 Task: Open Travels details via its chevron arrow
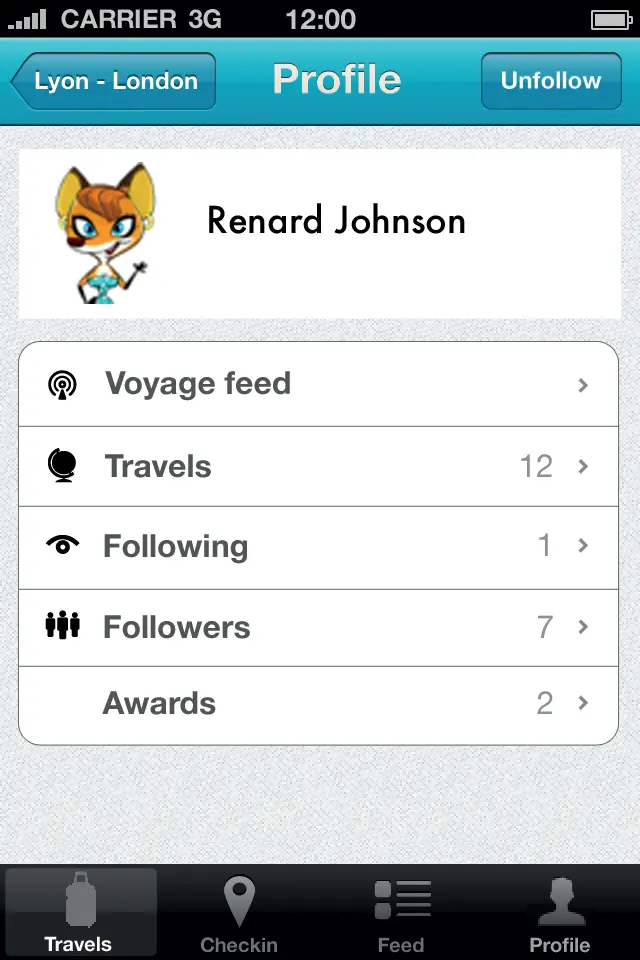583,466
